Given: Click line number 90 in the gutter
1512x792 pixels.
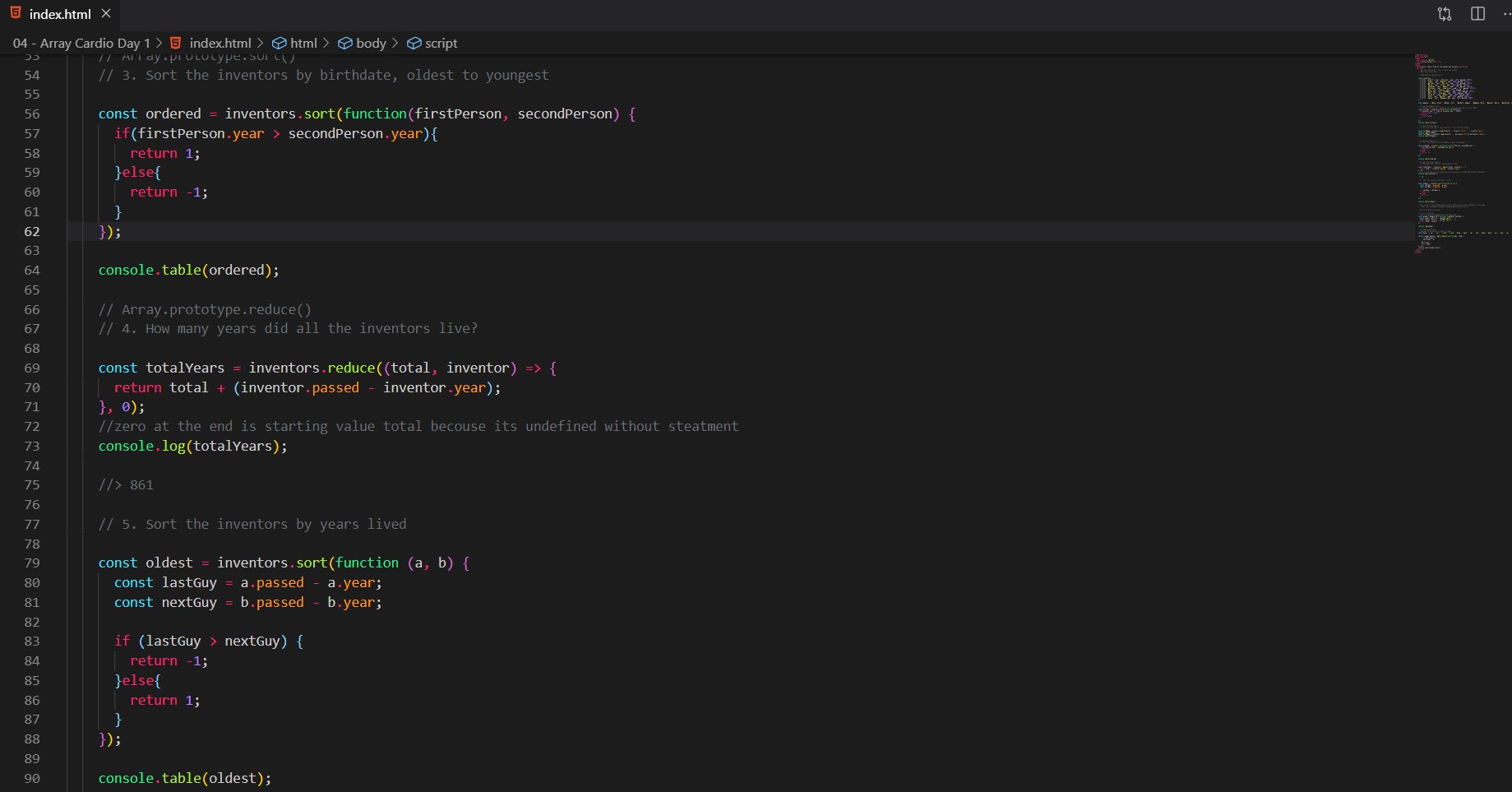Looking at the screenshot, I should tap(32, 778).
